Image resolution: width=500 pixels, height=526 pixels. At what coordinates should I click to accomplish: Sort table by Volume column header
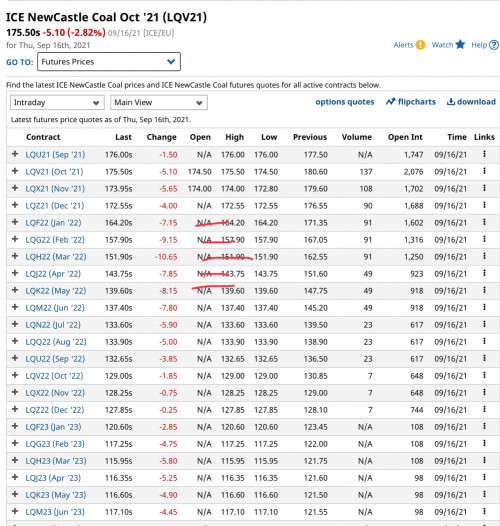click(357, 137)
